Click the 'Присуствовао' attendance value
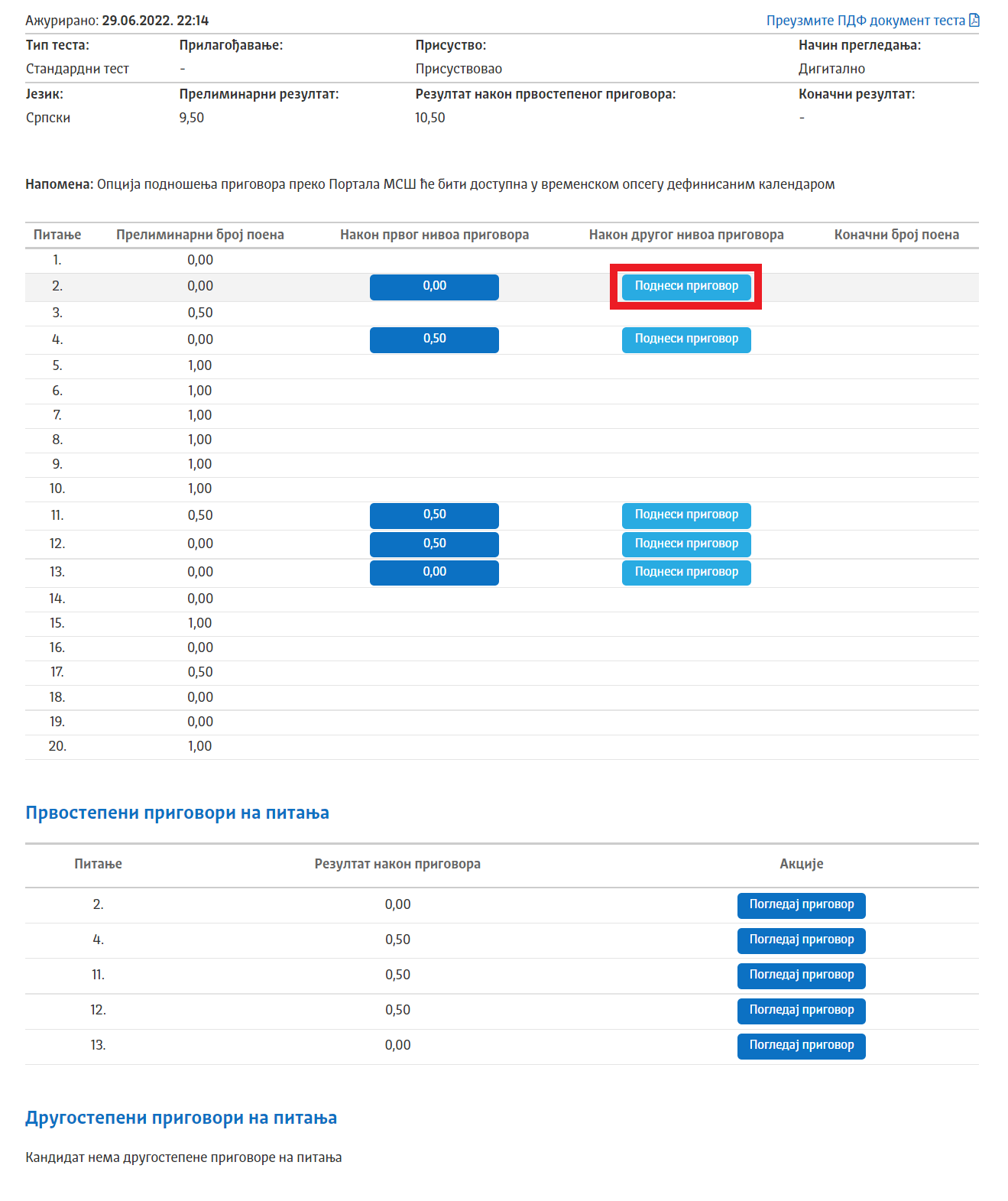Screen dimensions: 1008x1201 459,69
